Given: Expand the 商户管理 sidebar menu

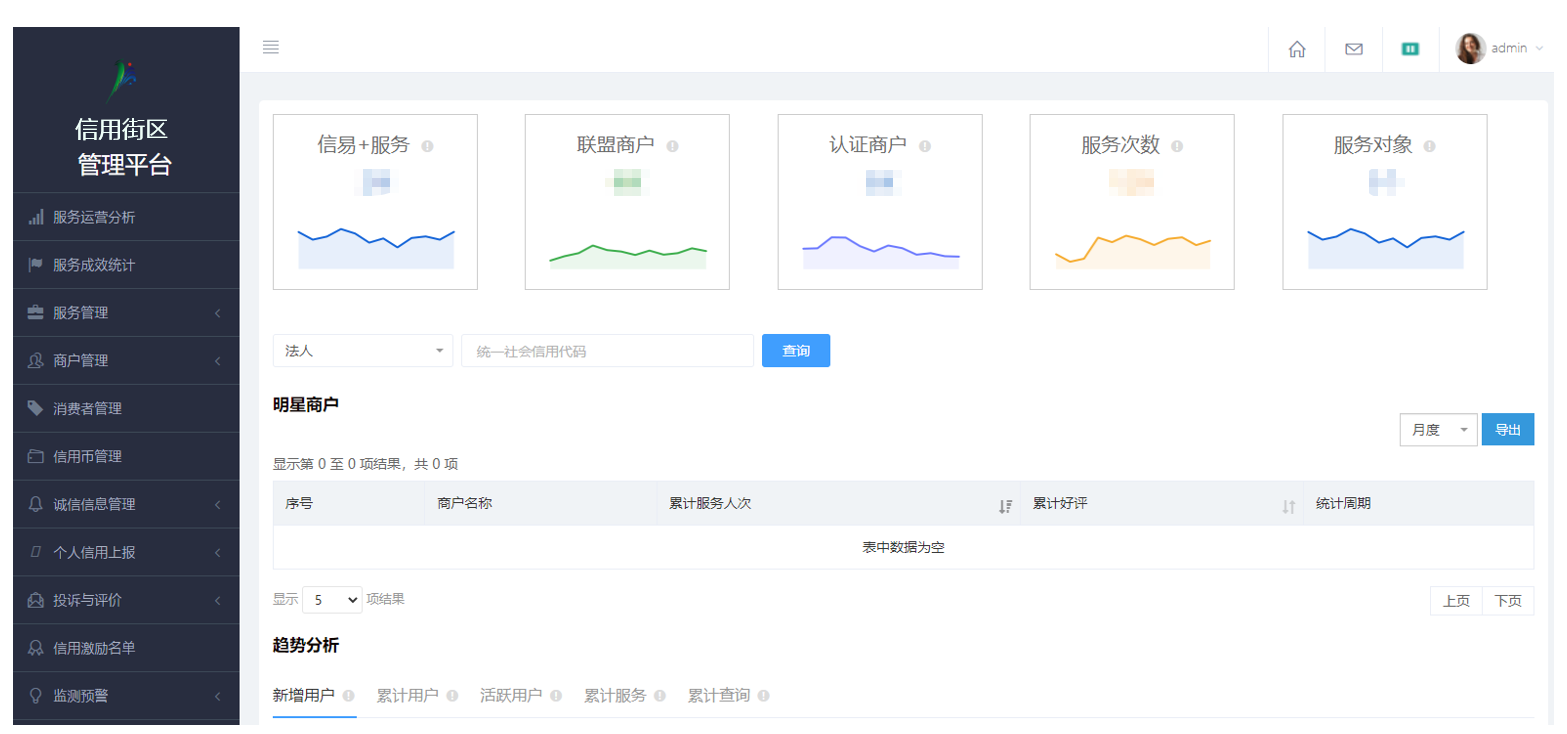Looking at the screenshot, I should [x=126, y=361].
